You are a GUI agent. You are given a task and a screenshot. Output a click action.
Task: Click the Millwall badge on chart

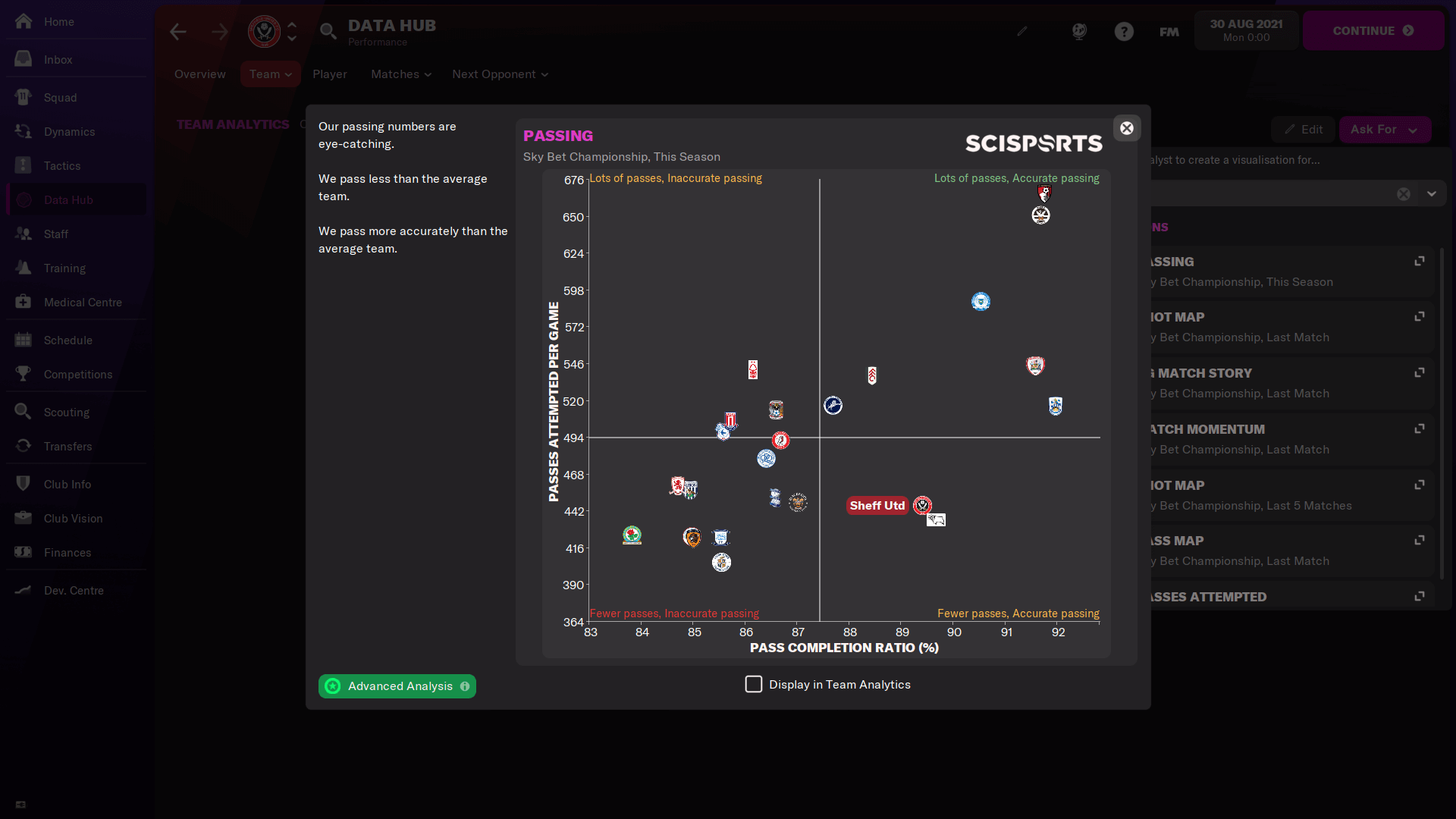pyautogui.click(x=833, y=405)
